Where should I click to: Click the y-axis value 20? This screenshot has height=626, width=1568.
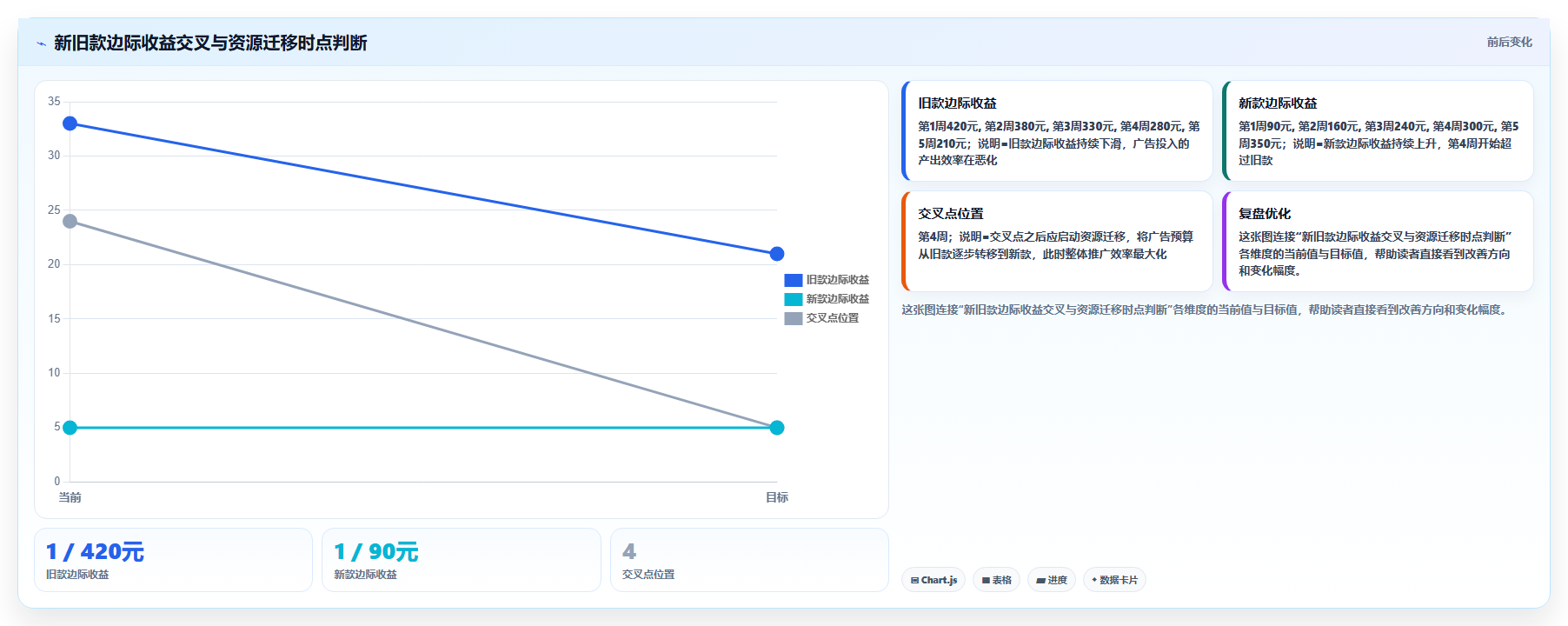click(x=54, y=264)
